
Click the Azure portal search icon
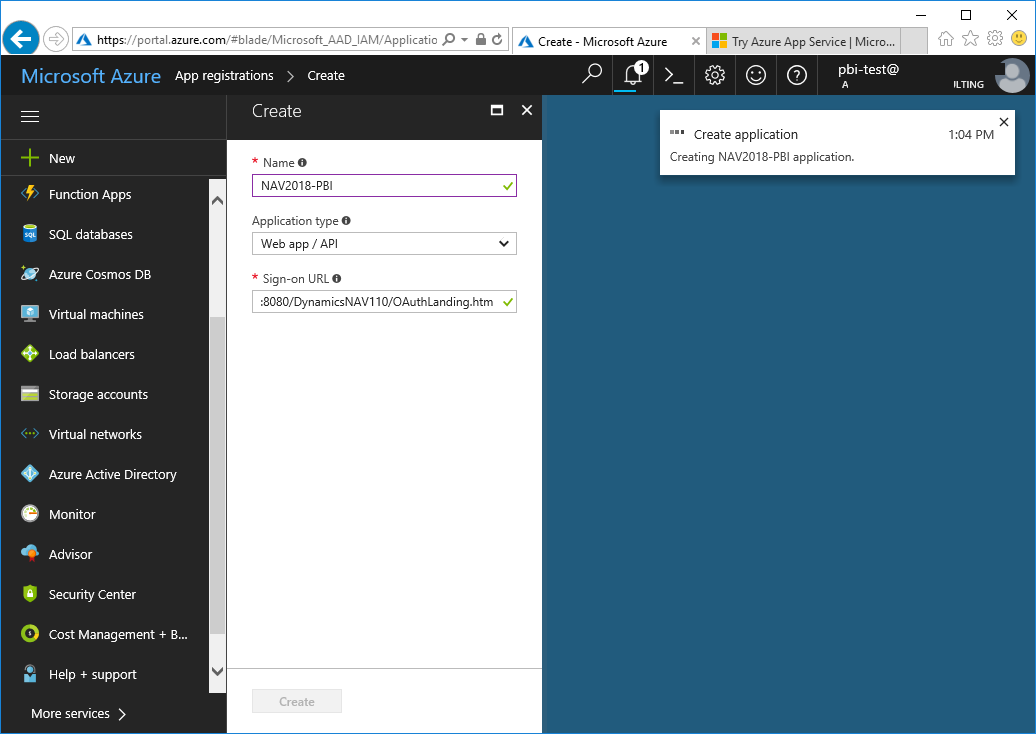tap(591, 75)
